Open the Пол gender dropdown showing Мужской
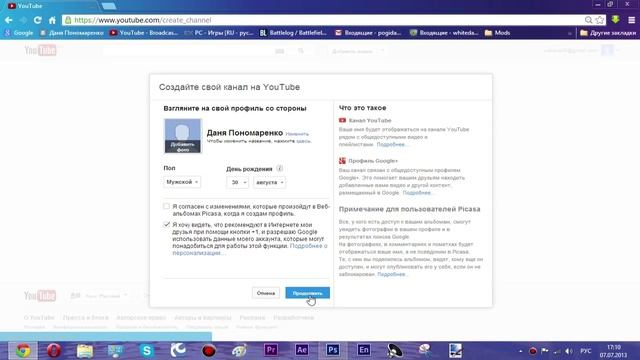 pos(182,182)
